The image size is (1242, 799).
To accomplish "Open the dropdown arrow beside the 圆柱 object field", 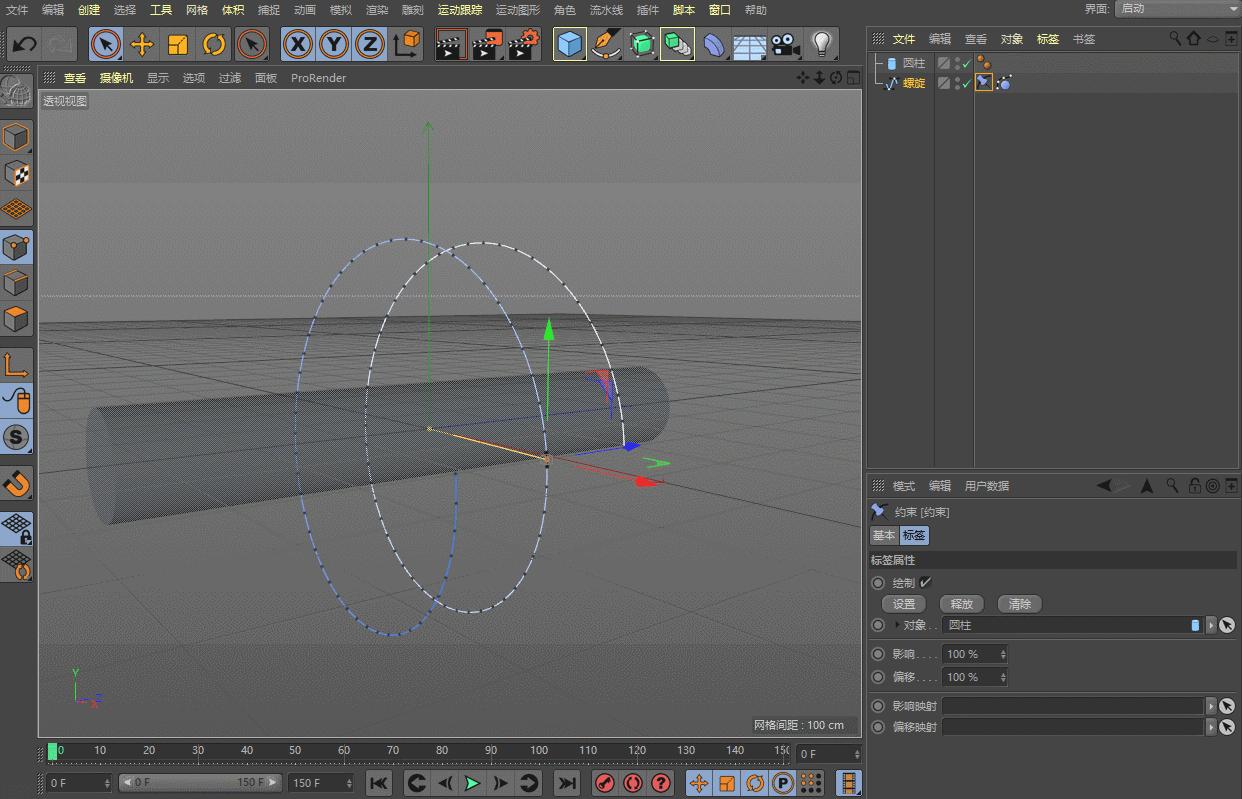I will (x=1213, y=625).
